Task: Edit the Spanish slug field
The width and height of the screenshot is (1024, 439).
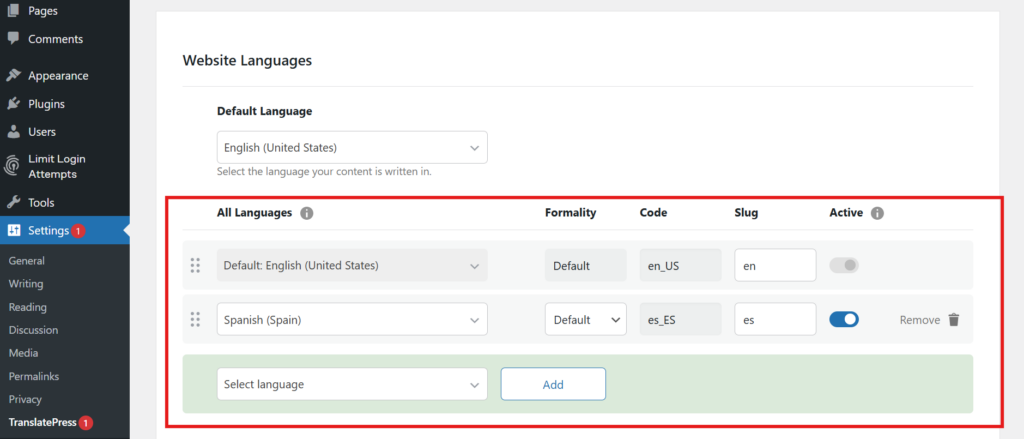Action: click(775, 319)
